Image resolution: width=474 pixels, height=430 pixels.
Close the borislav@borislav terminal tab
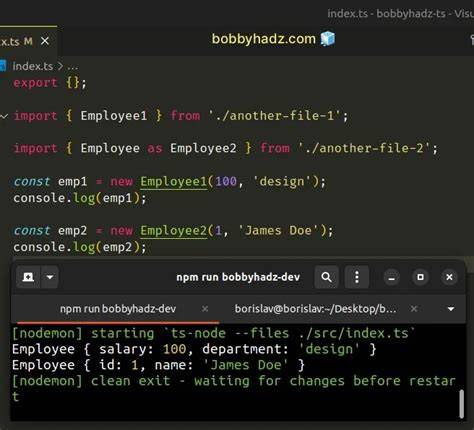click(414, 309)
